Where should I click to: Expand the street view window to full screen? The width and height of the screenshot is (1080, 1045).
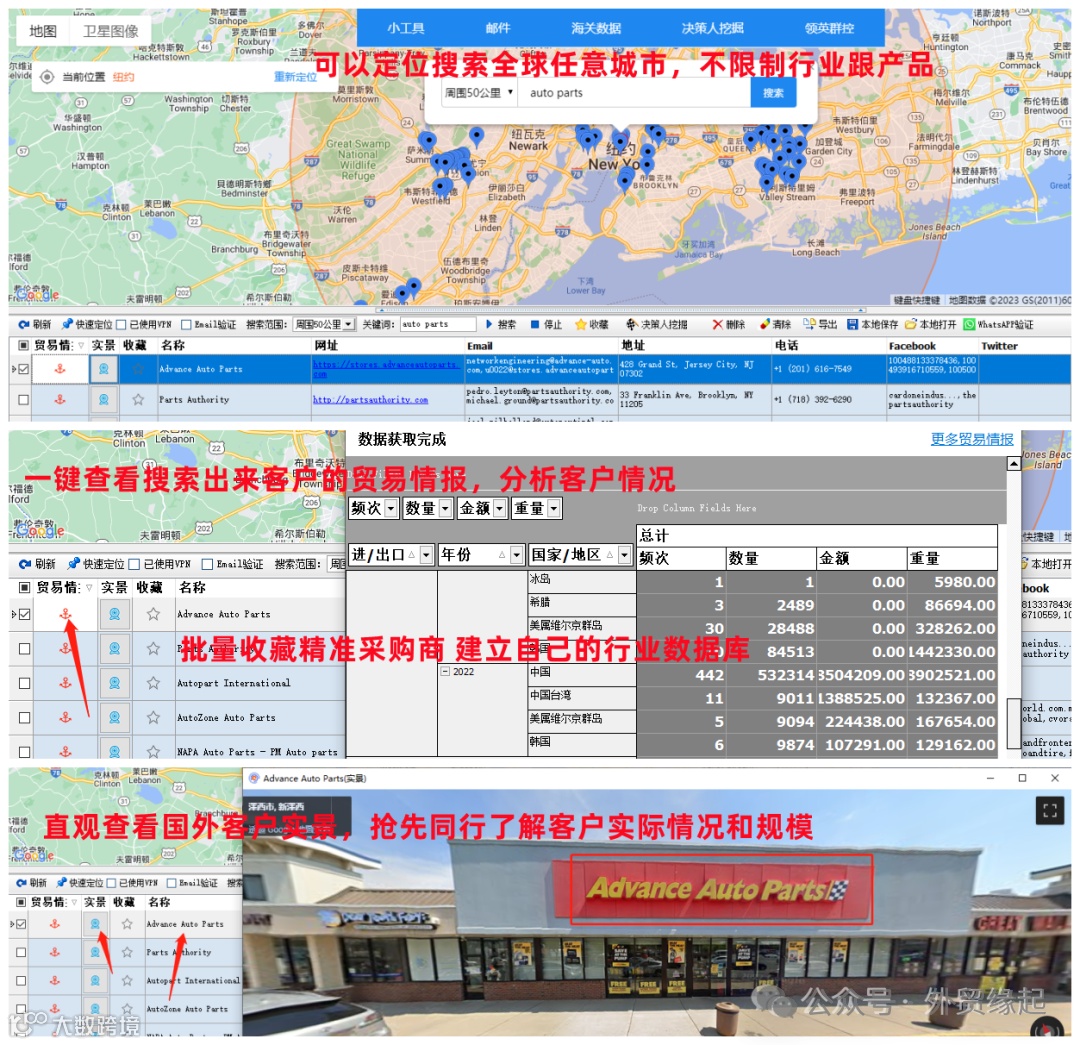tap(1050, 811)
